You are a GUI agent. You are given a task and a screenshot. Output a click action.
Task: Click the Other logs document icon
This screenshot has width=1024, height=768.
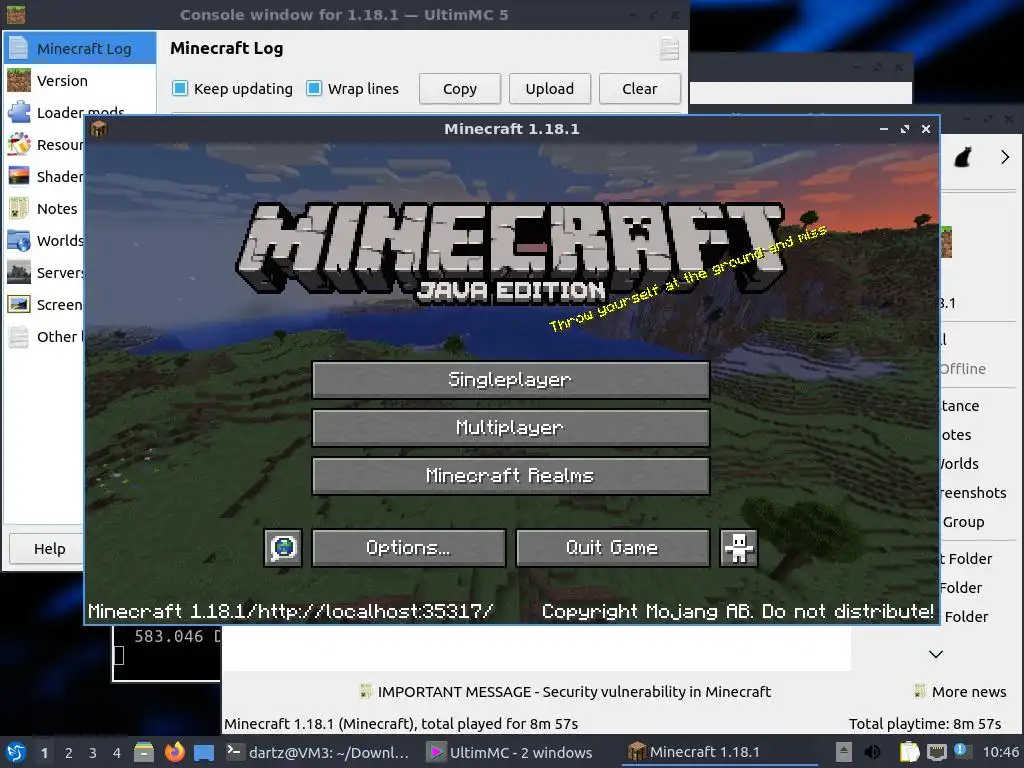pos(19,336)
